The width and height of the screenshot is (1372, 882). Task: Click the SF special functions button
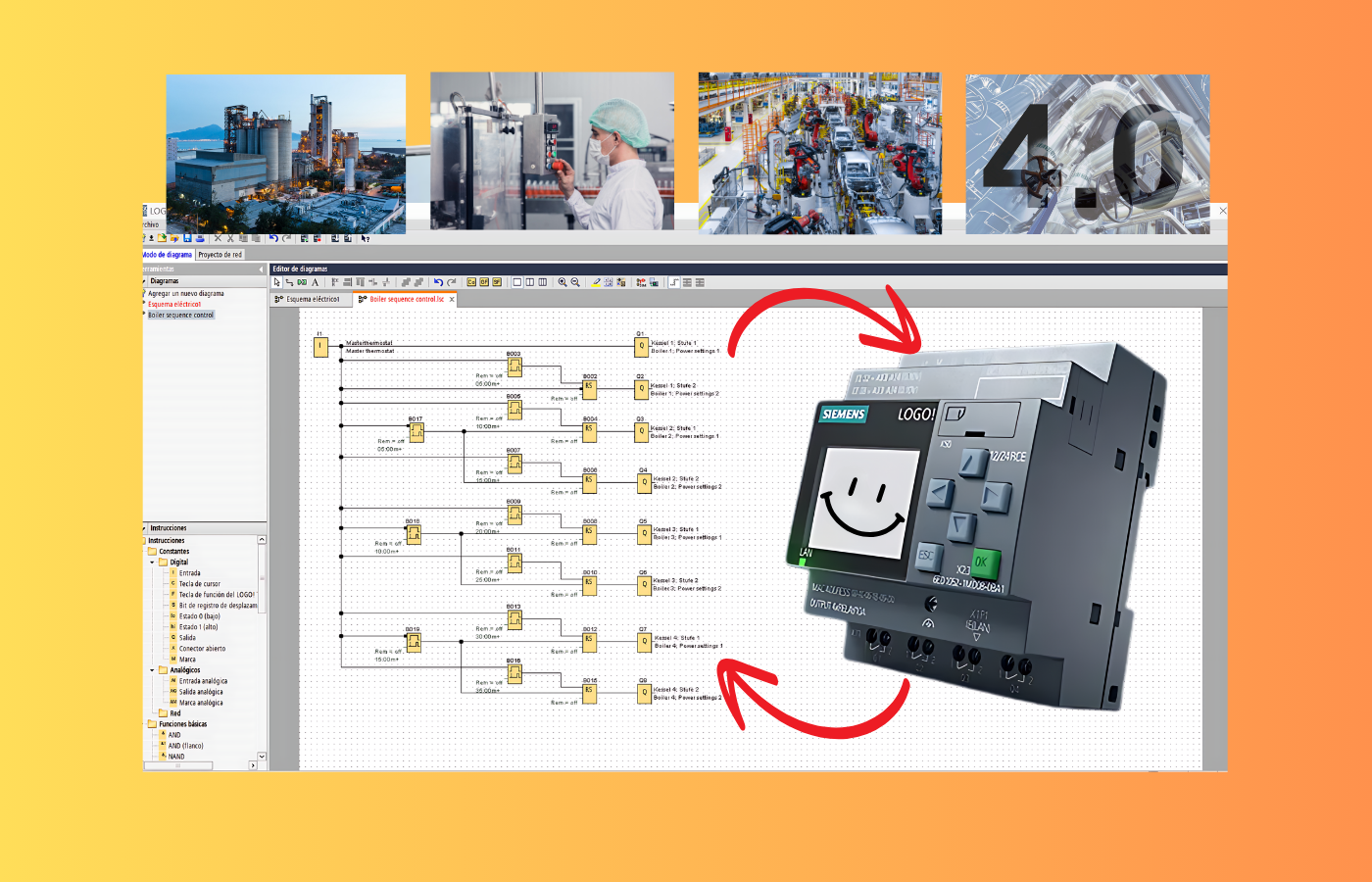pos(497,282)
